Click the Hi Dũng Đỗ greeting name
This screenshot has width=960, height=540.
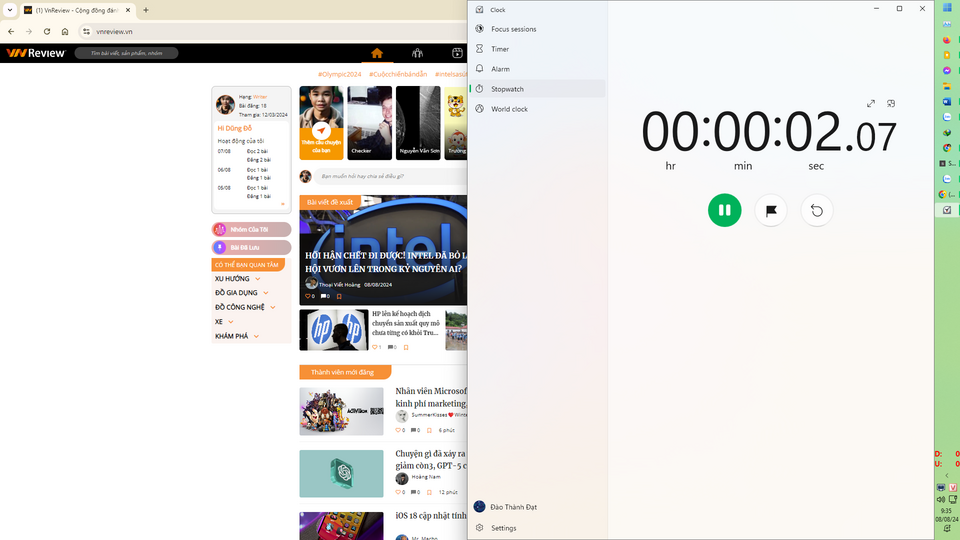pyautogui.click(x=234, y=128)
